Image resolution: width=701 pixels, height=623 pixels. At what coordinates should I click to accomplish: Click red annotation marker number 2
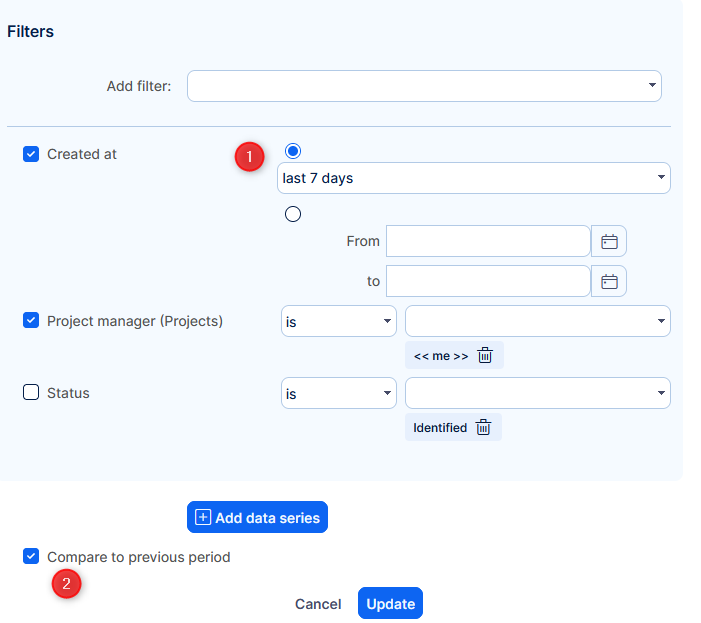66,585
